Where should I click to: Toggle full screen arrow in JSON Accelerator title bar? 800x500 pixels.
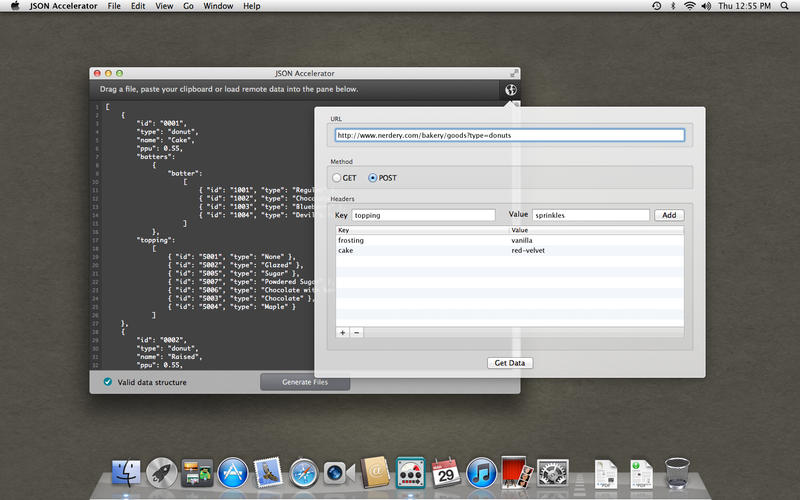pyautogui.click(x=514, y=73)
